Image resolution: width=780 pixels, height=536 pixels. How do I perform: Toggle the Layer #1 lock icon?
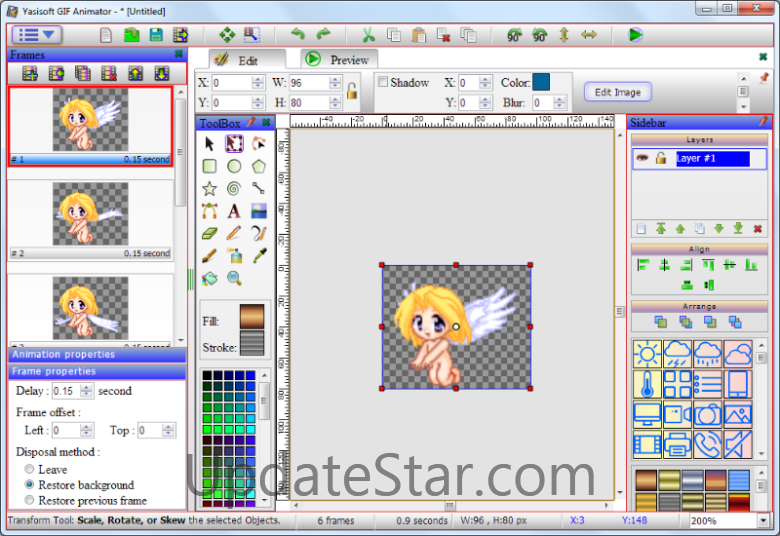661,158
